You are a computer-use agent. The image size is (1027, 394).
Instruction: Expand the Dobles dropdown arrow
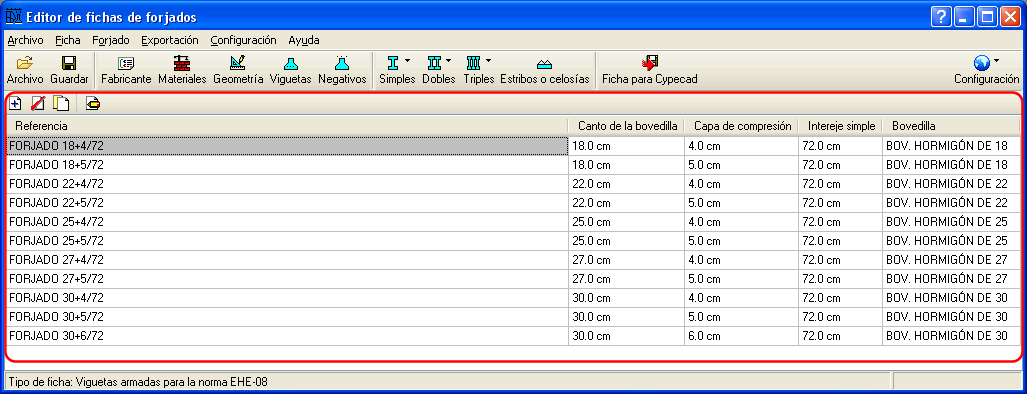click(x=449, y=61)
